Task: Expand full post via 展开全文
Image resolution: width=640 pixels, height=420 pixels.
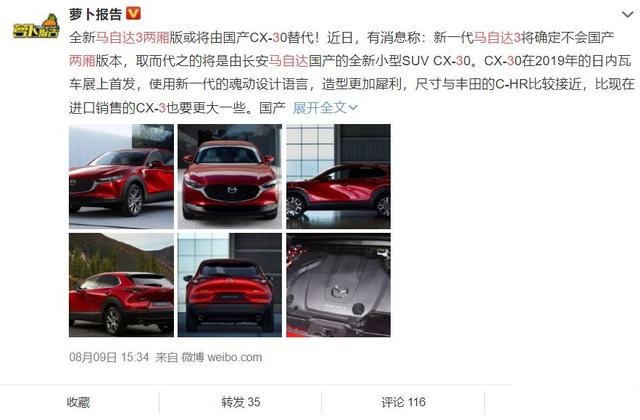Action: click(325, 108)
